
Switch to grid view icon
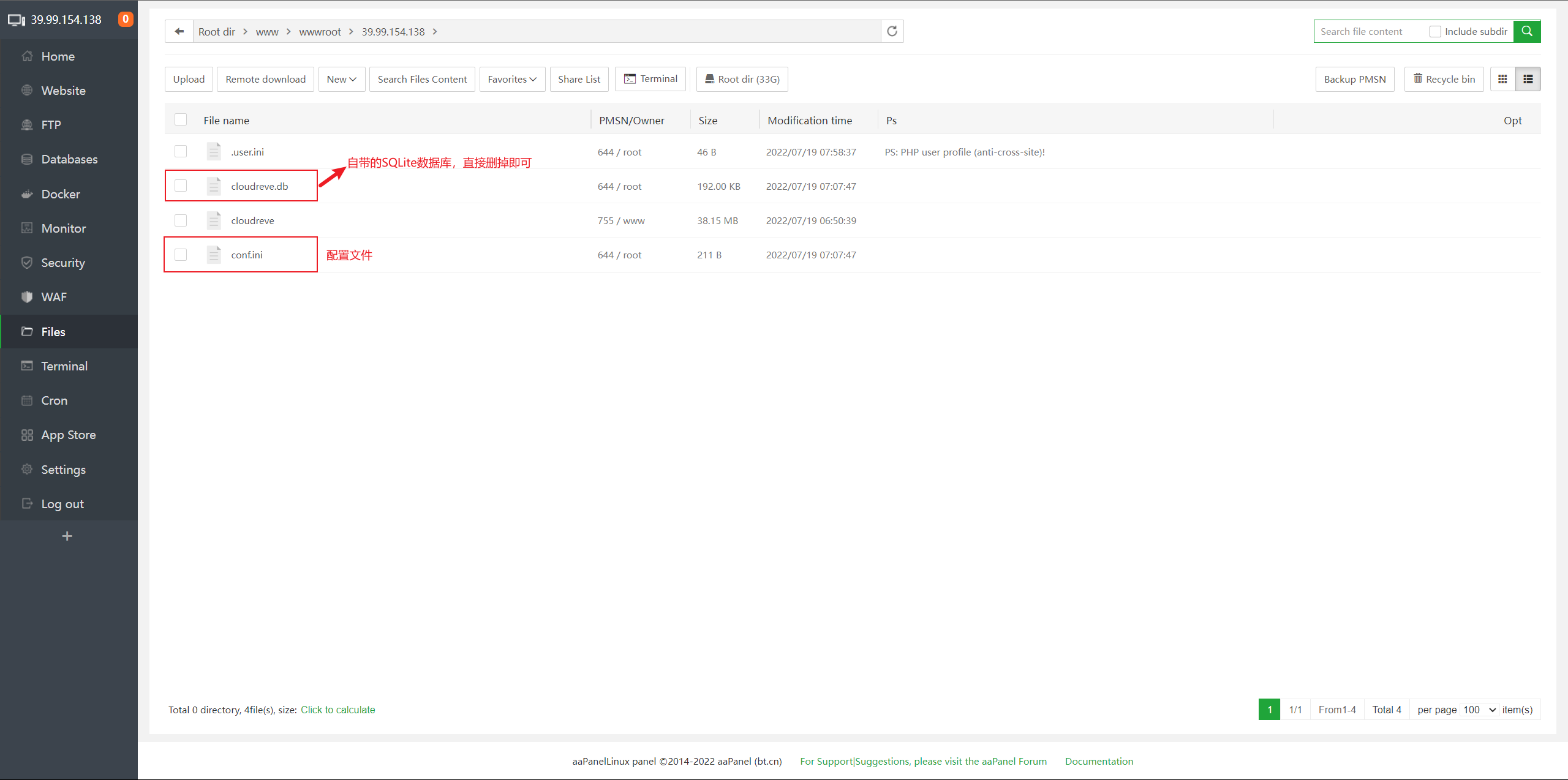[1502, 79]
